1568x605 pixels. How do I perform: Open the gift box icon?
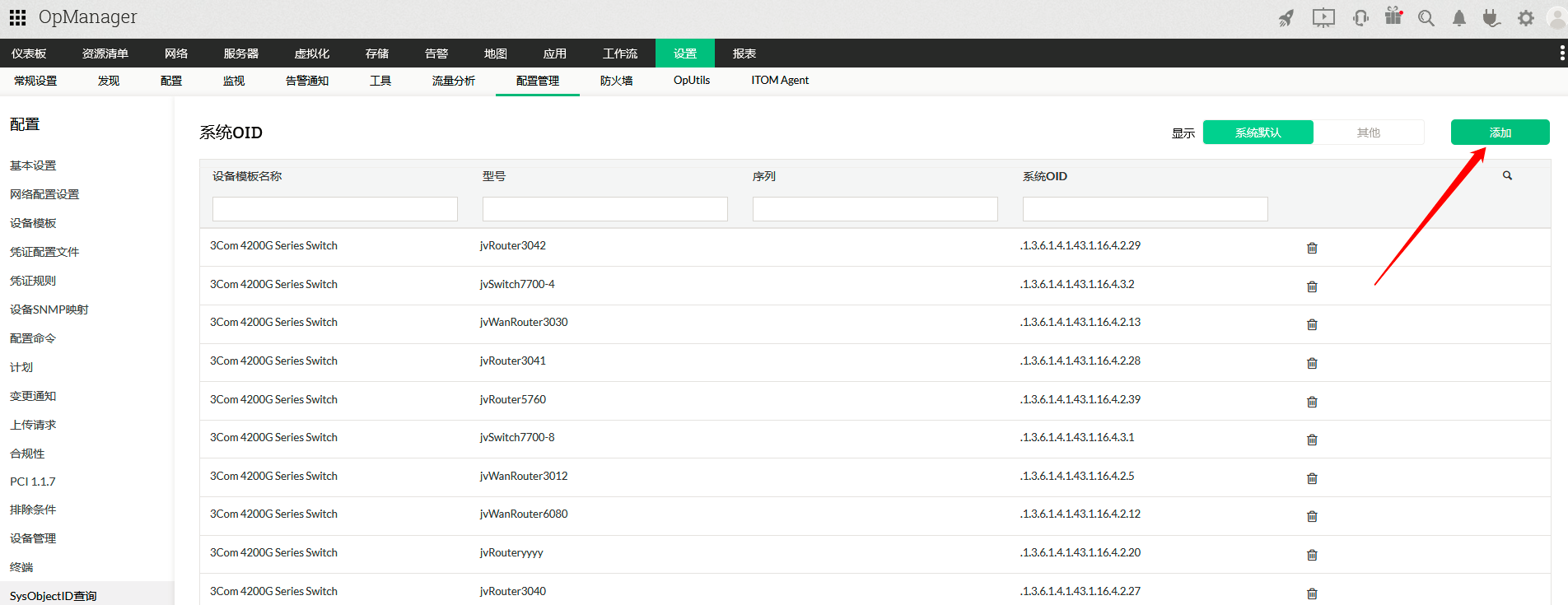point(1393,16)
